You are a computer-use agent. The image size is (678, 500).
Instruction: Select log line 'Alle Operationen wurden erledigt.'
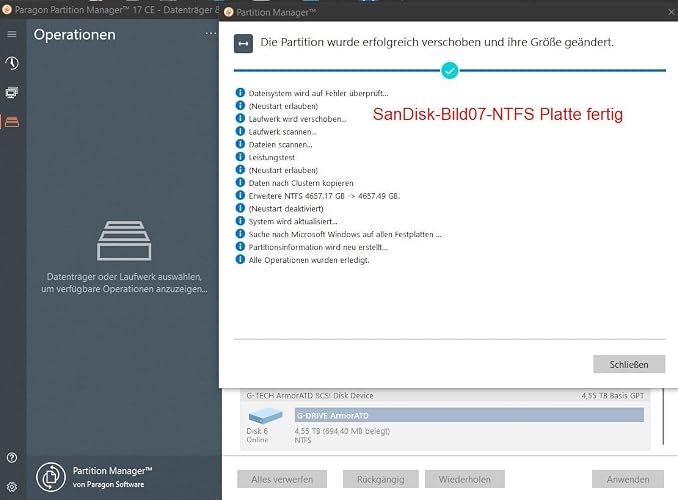click(309, 260)
